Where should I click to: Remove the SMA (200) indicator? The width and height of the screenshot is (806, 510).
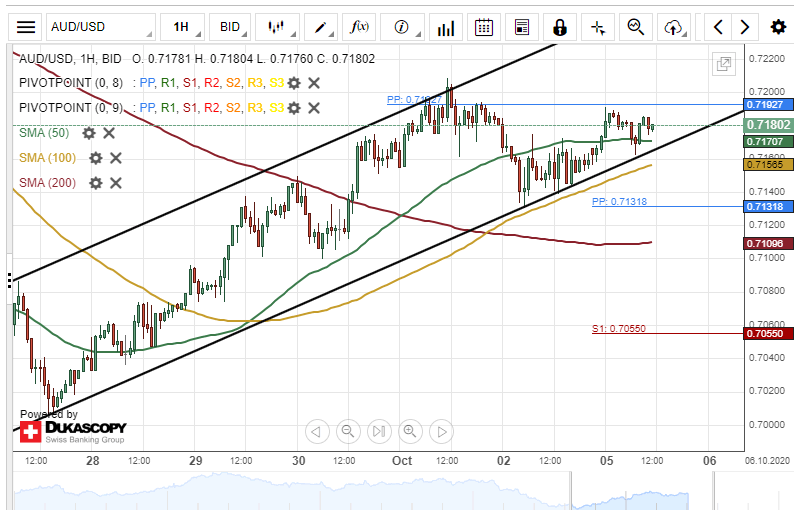[116, 182]
